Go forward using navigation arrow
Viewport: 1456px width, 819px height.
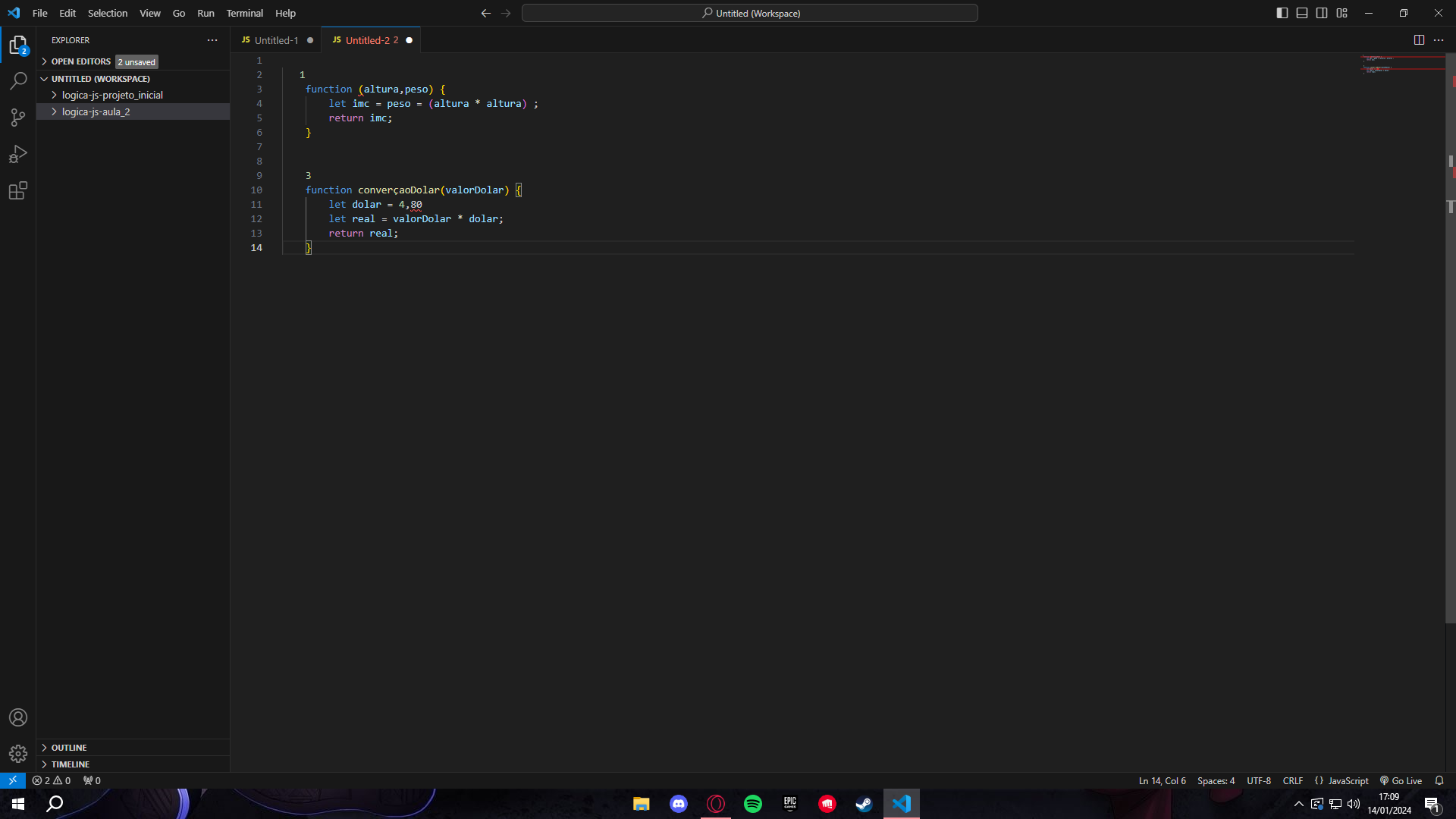pos(506,13)
